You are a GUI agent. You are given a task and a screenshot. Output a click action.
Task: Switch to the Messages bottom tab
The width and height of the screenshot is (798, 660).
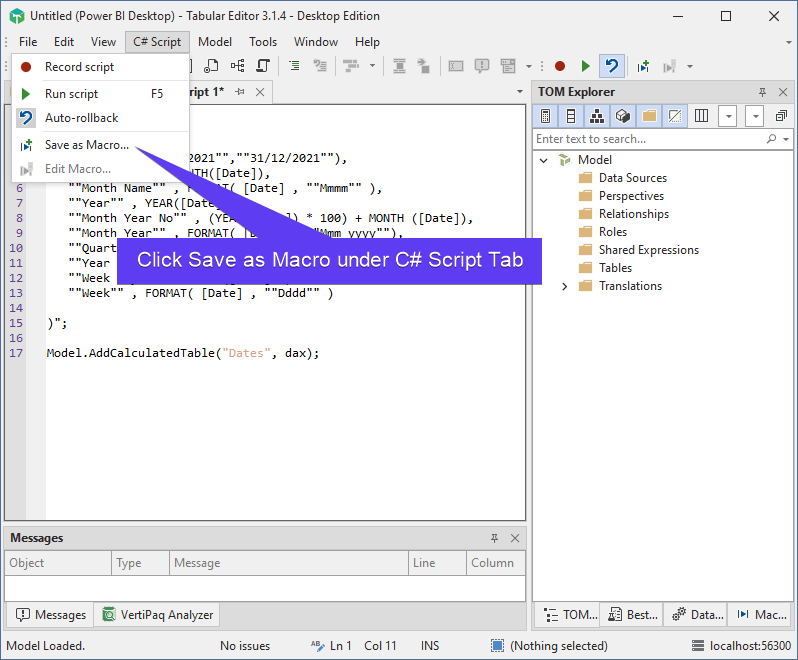click(x=50, y=615)
